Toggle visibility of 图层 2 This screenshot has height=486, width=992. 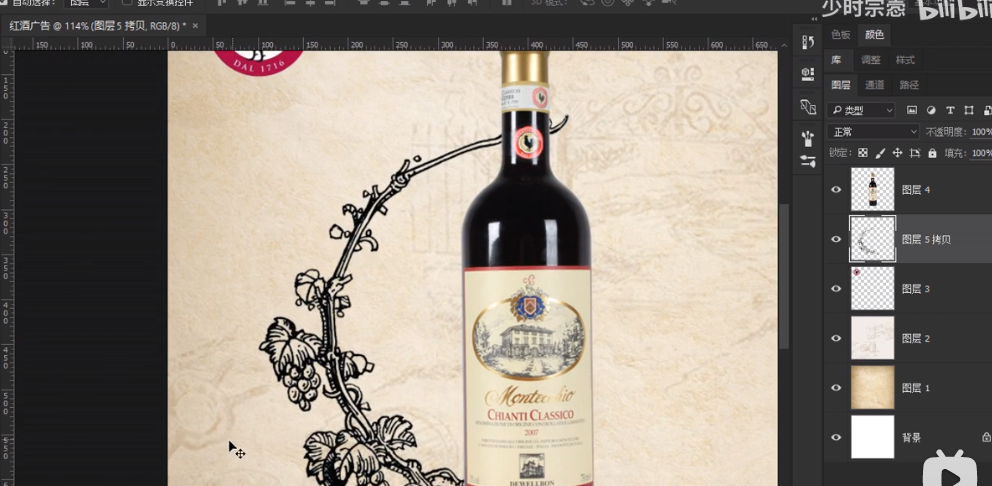pos(836,338)
